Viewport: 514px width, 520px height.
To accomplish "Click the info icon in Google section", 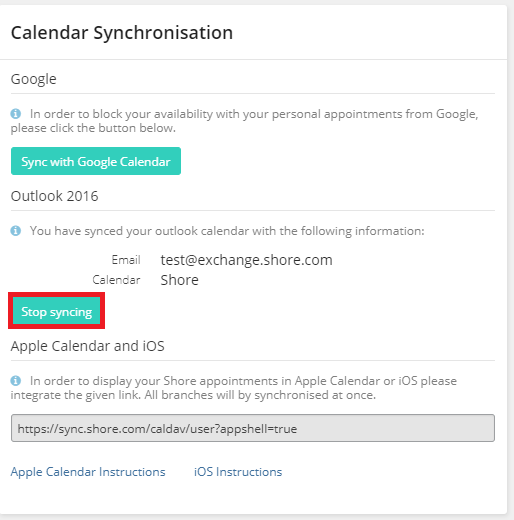I will click(16, 114).
